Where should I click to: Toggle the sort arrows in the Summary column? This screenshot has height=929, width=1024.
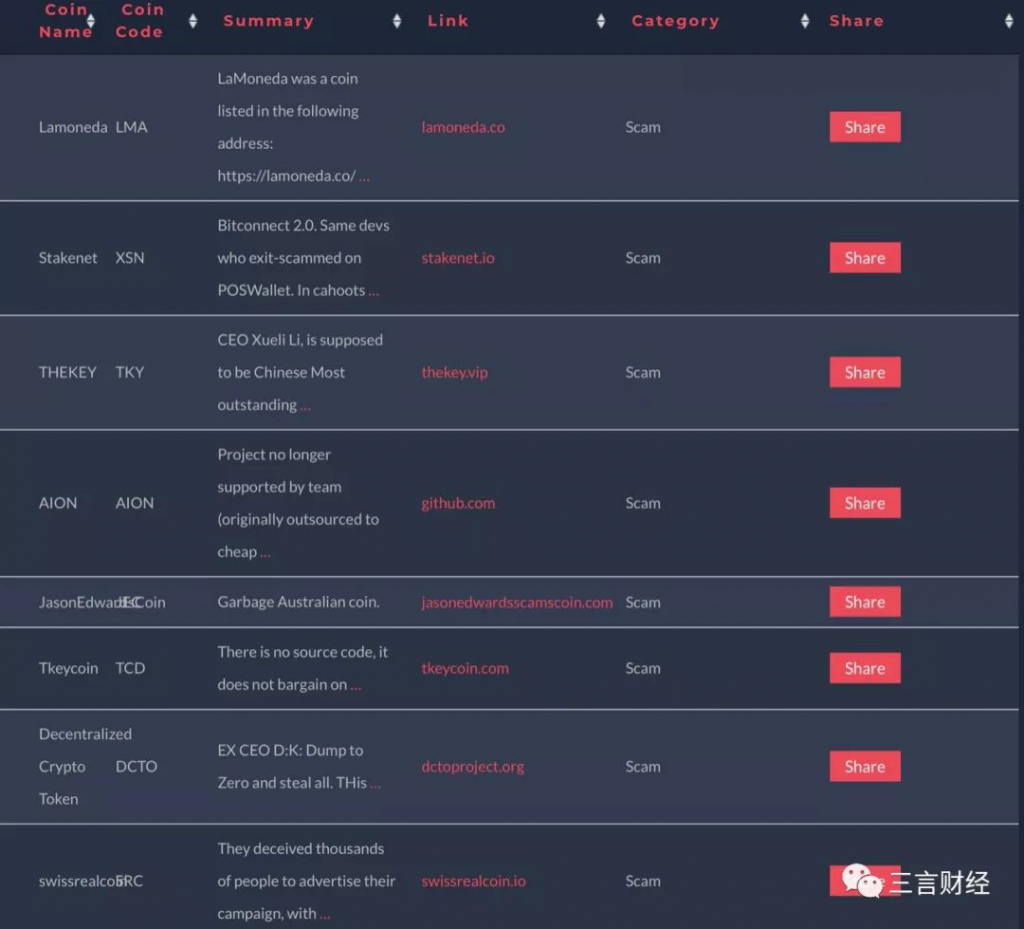coord(397,21)
